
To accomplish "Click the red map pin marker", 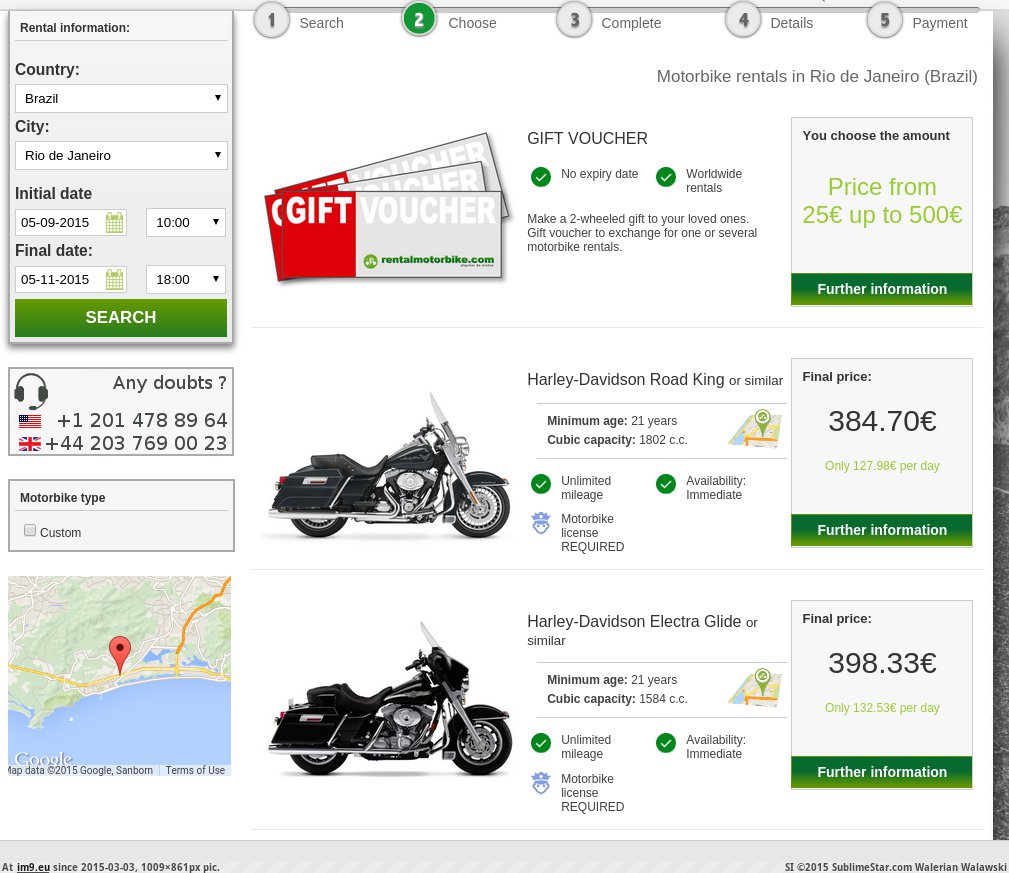I will coord(120,654).
